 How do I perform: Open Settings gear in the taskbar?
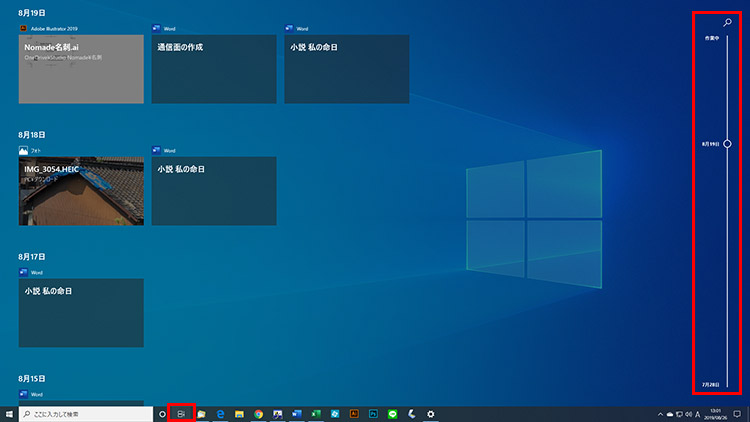(x=431, y=413)
